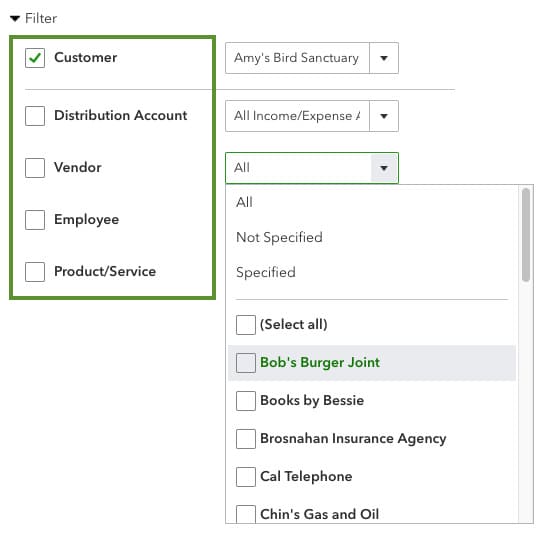Viewport: 544px width, 537px height.
Task: Select the Cal Telephone checkbox
Action: tap(246, 477)
